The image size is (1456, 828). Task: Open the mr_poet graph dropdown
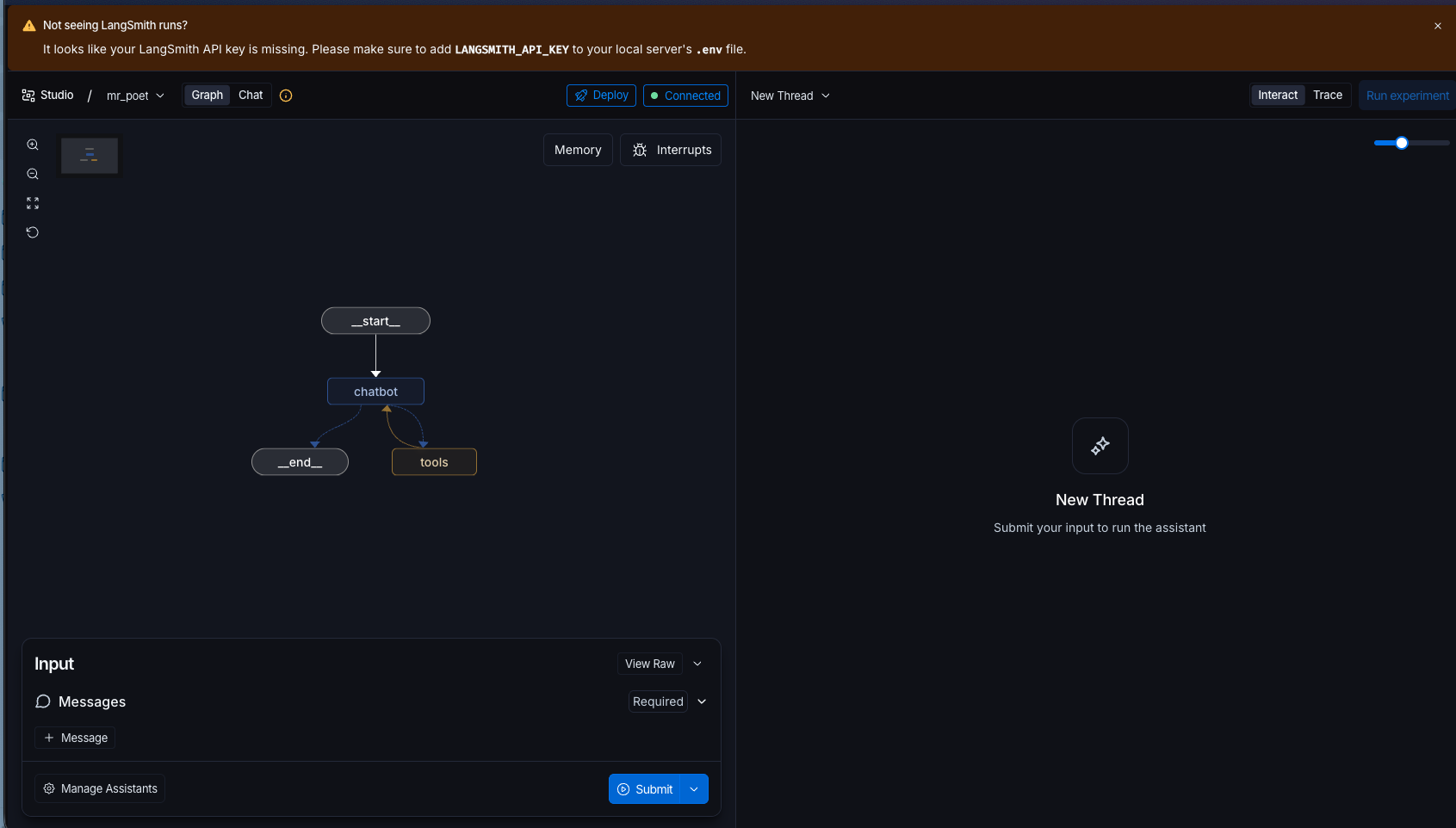coord(135,96)
